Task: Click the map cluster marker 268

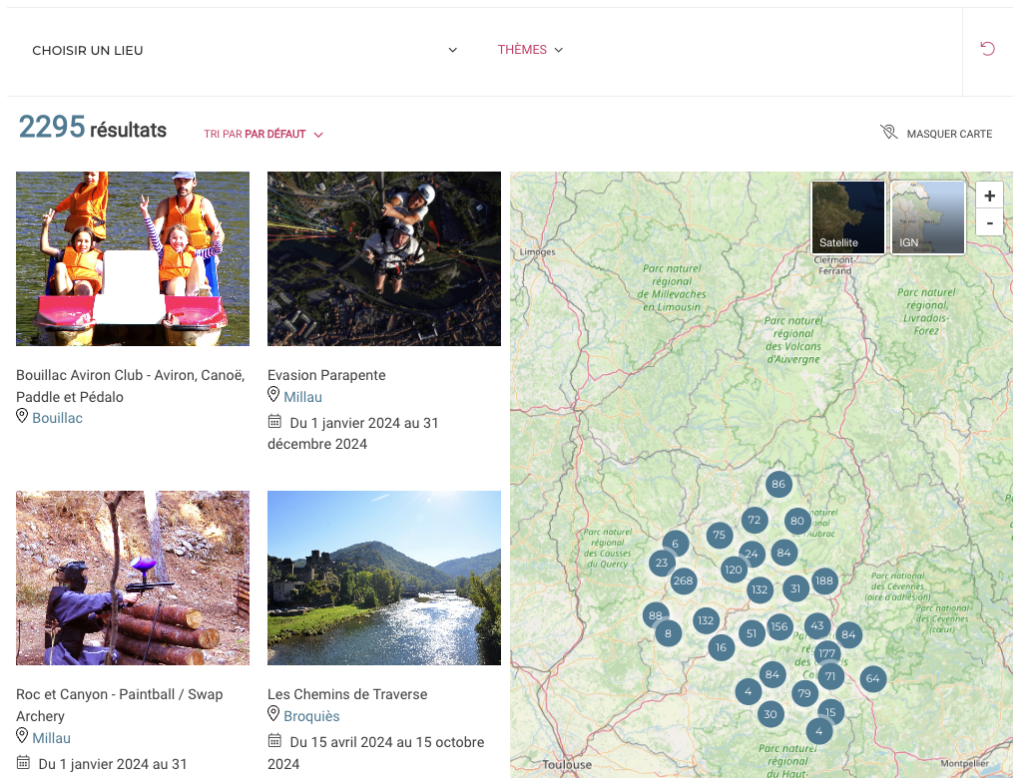Action: tap(683, 581)
